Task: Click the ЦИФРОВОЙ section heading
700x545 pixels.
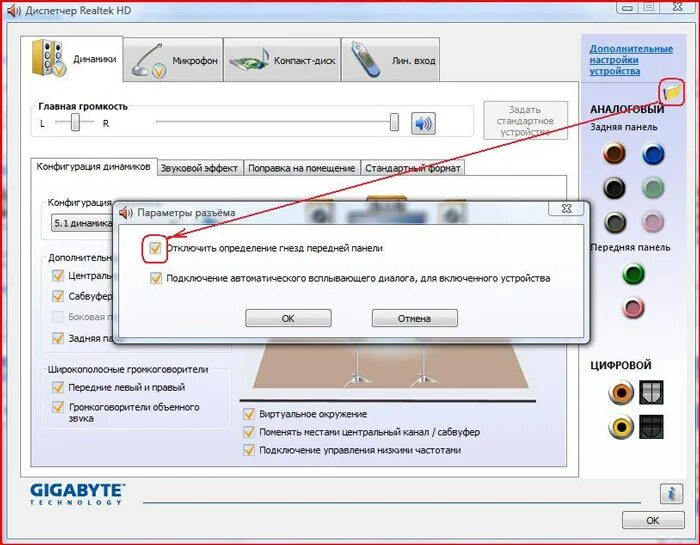Action: coord(621,365)
